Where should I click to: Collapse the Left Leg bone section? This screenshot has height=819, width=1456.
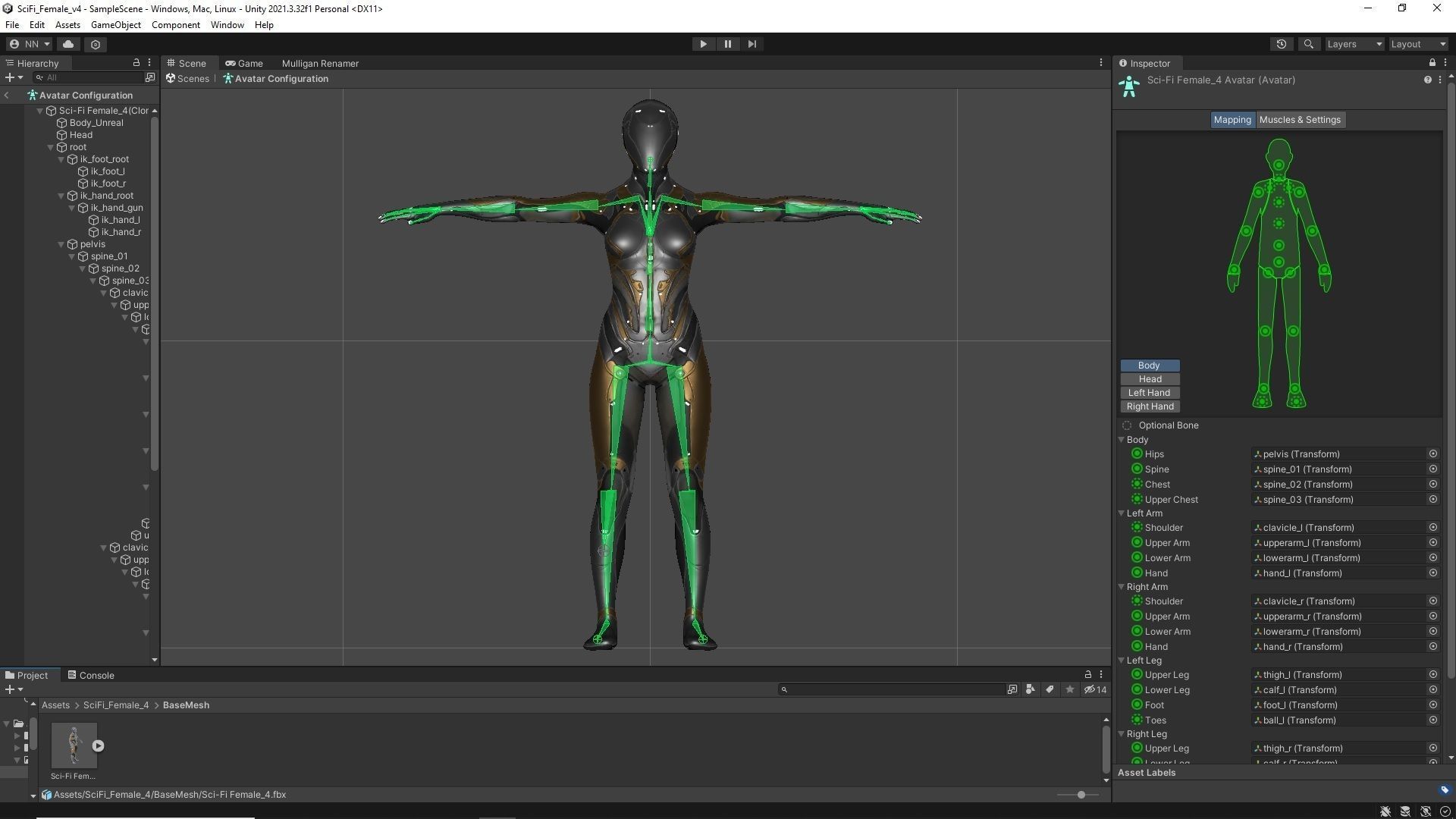coord(1122,661)
